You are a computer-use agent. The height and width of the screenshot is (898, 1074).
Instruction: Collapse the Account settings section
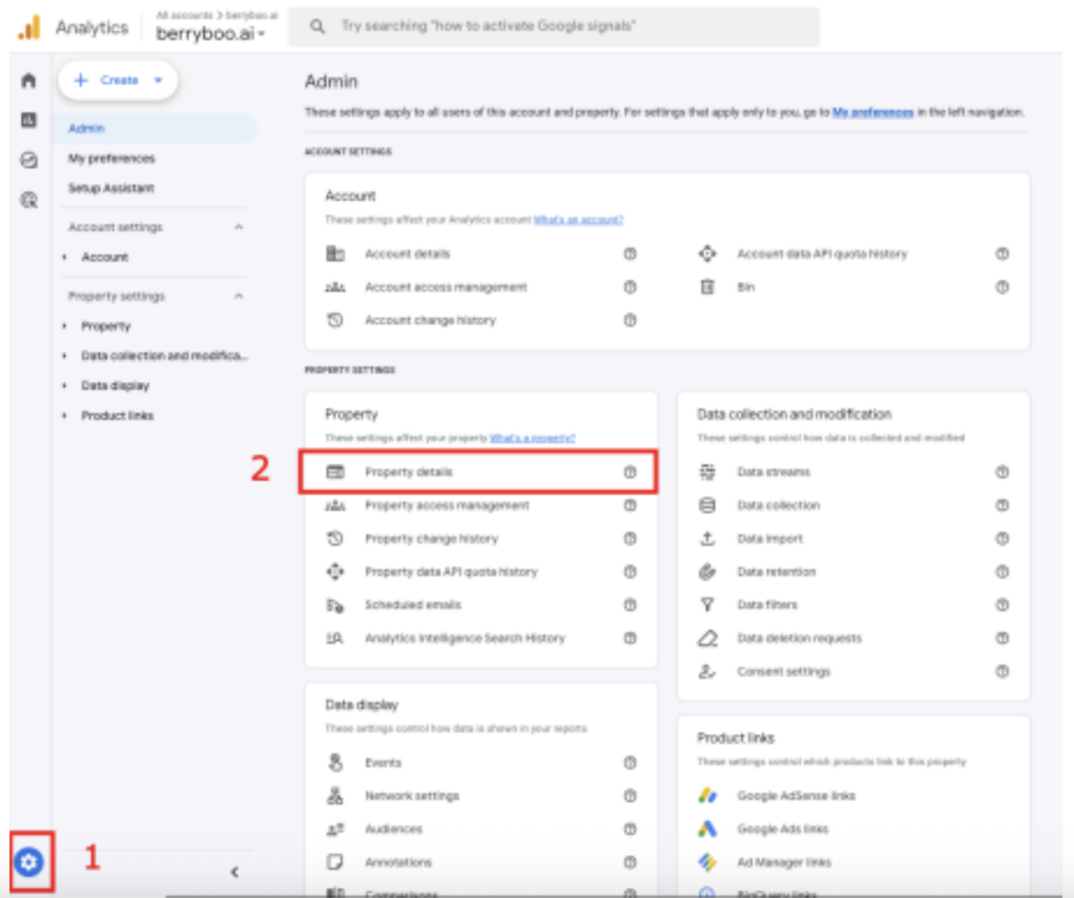[x=238, y=227]
